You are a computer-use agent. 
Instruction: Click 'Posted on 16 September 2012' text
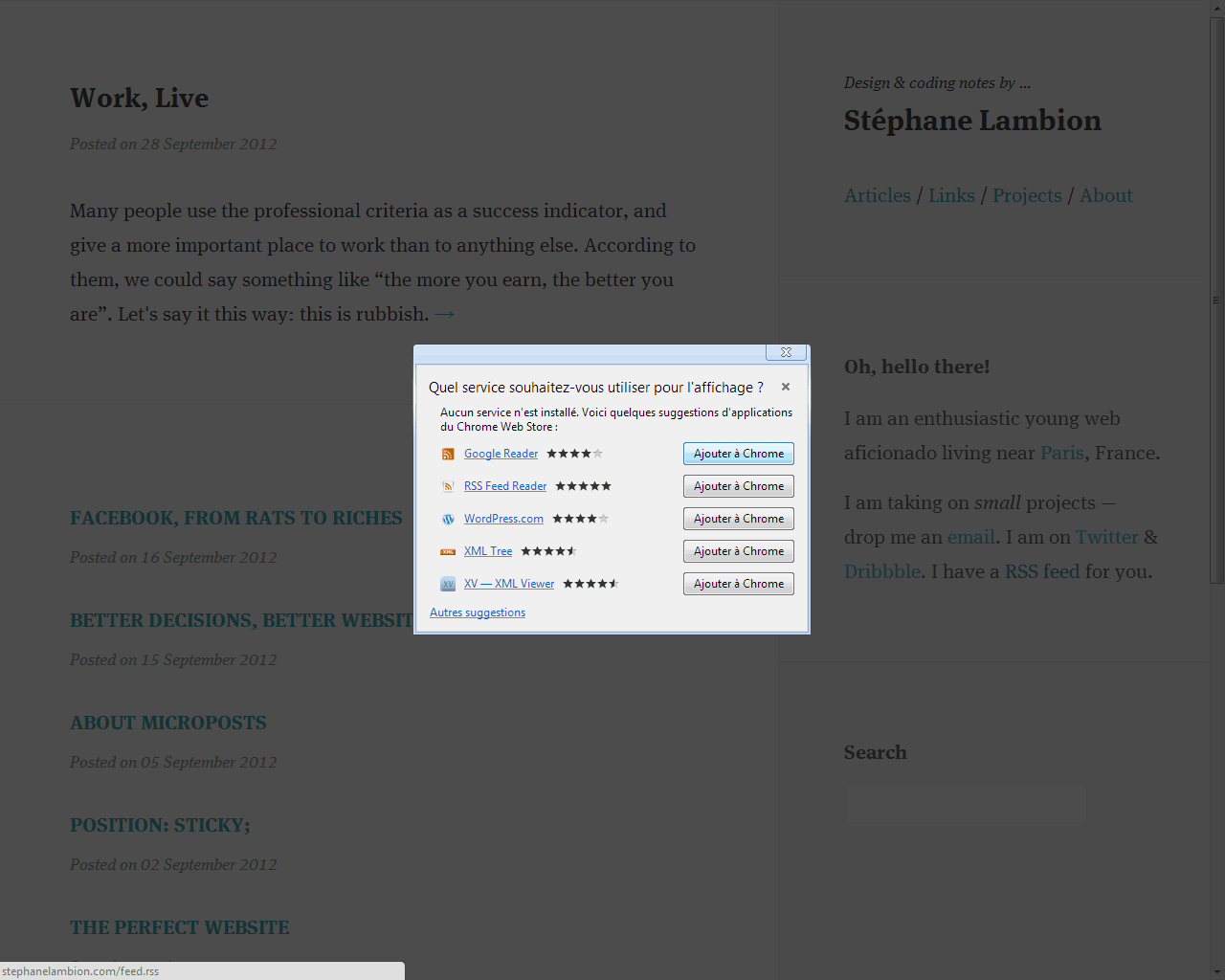click(173, 557)
